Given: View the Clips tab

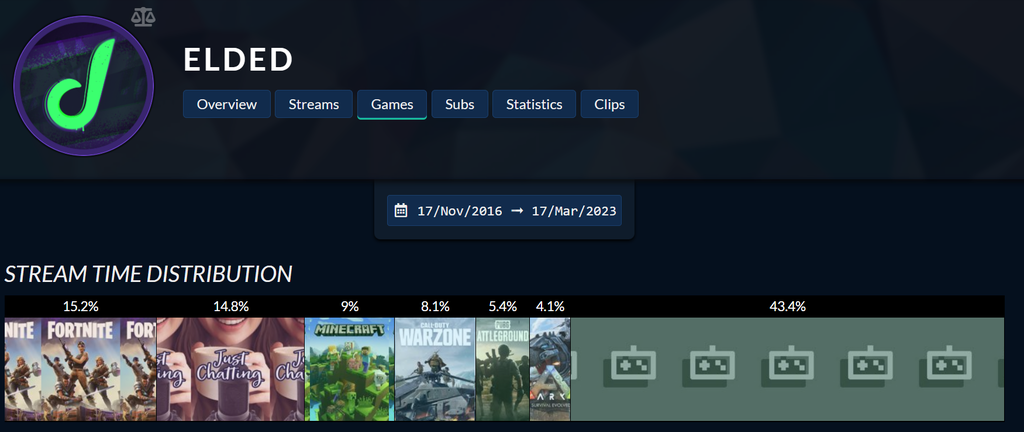Looking at the screenshot, I should pyautogui.click(x=609, y=104).
